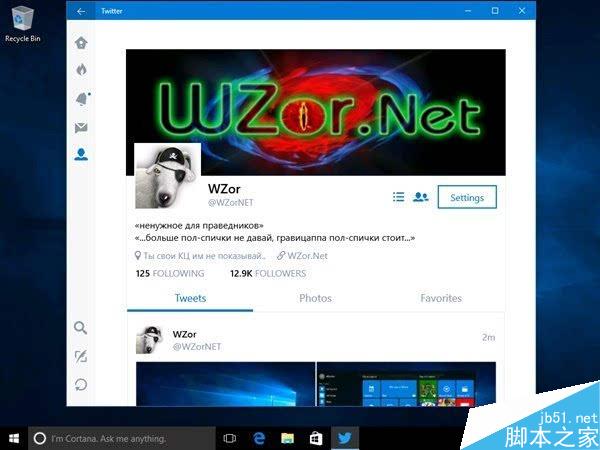Screen dimensions: 600x450
Task: Open the people icon beside Settings button
Action: [x=421, y=197]
